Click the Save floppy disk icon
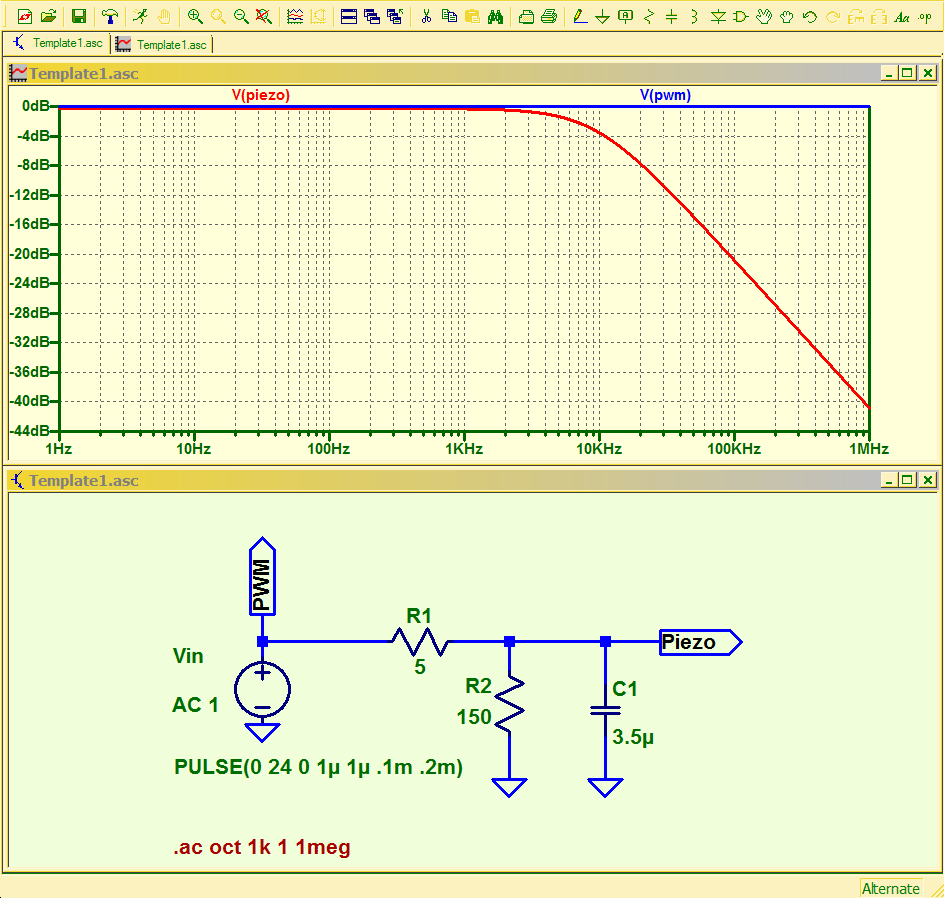This screenshot has width=944, height=898. [79, 17]
